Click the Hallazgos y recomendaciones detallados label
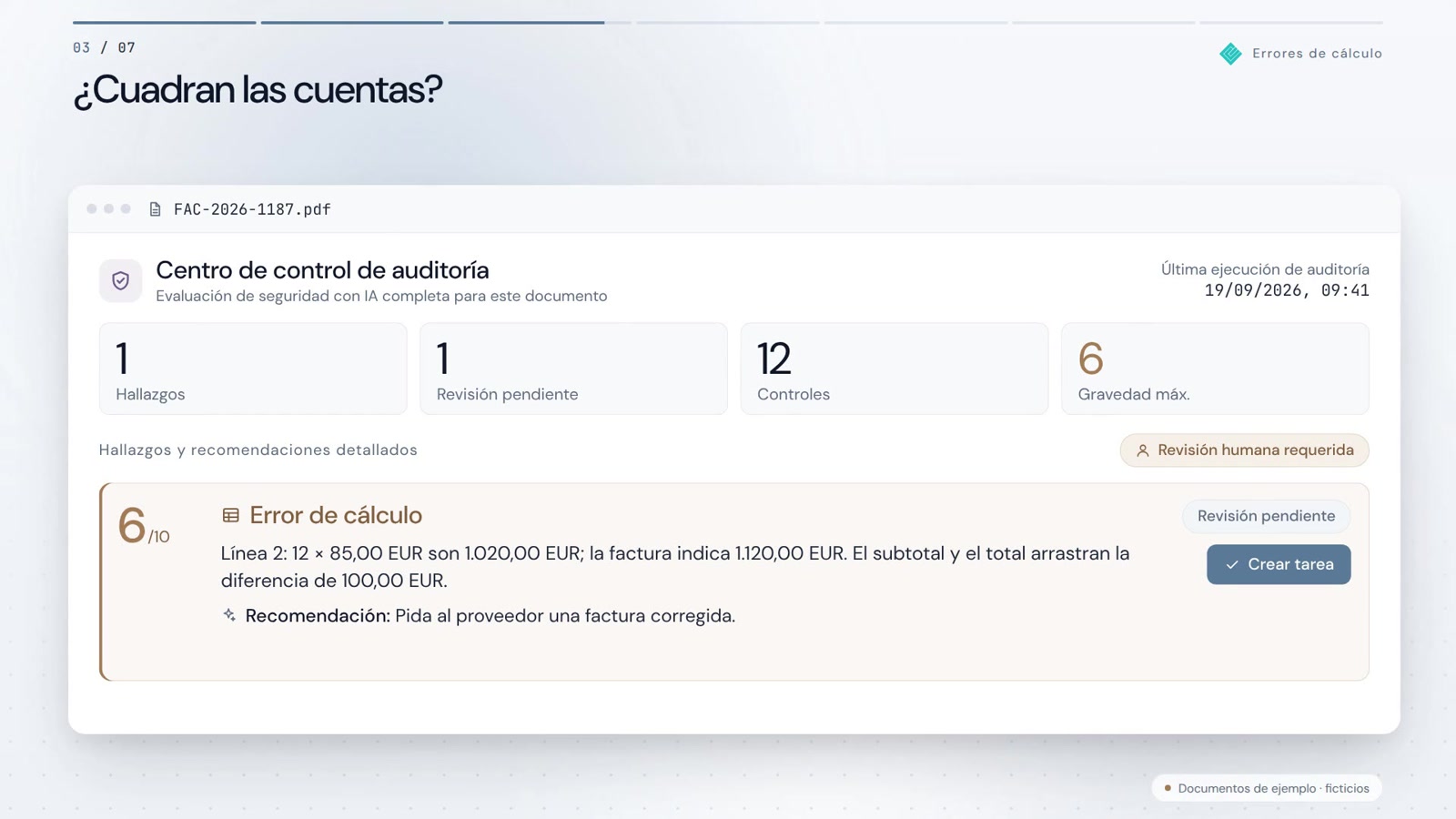Viewport: 1456px width, 819px height. point(258,450)
